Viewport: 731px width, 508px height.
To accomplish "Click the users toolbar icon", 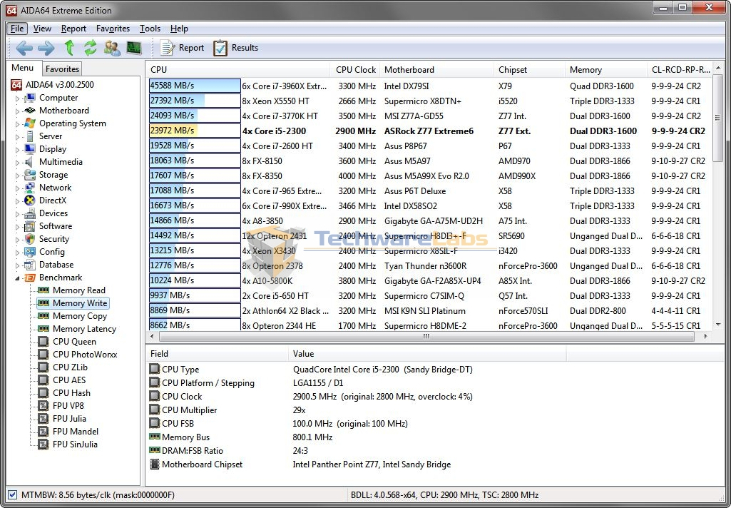I will click(112, 48).
